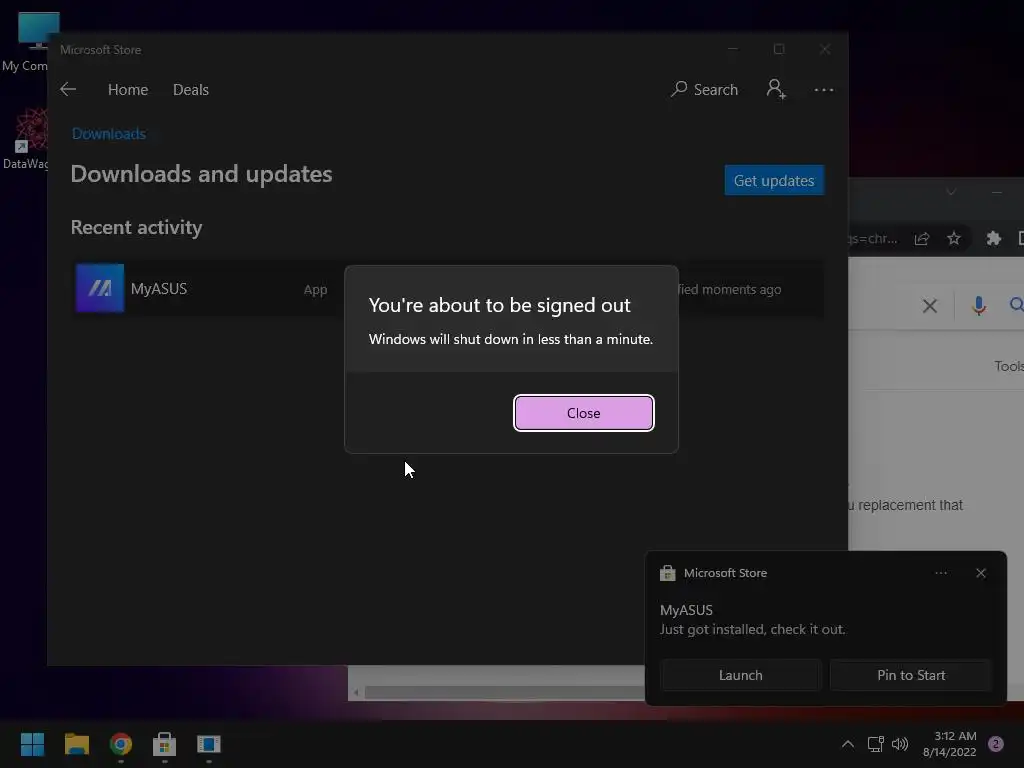Image resolution: width=1024 pixels, height=768 pixels.
Task: Open the notification center badge
Action: [x=996, y=744]
